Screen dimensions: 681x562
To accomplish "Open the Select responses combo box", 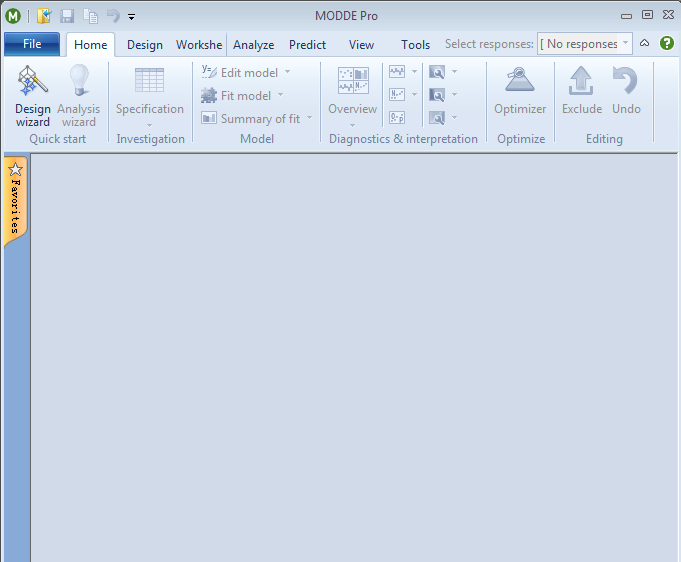I will [585, 44].
